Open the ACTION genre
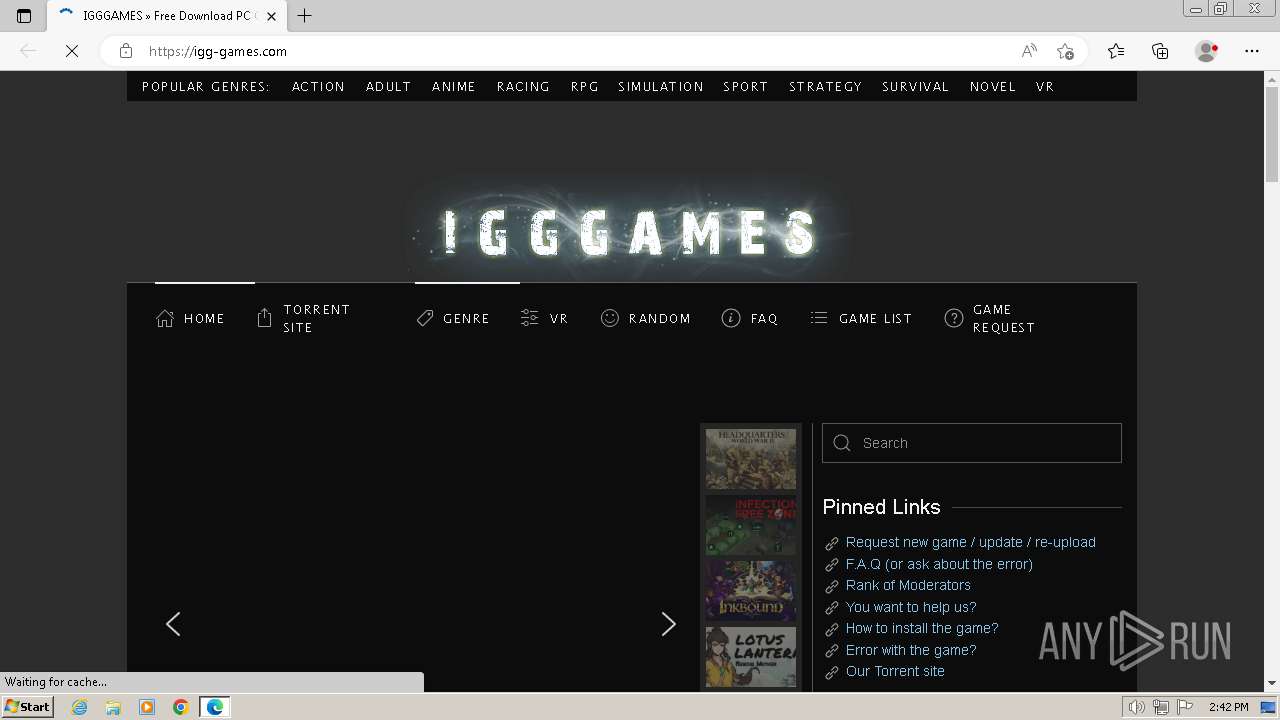 click(318, 87)
